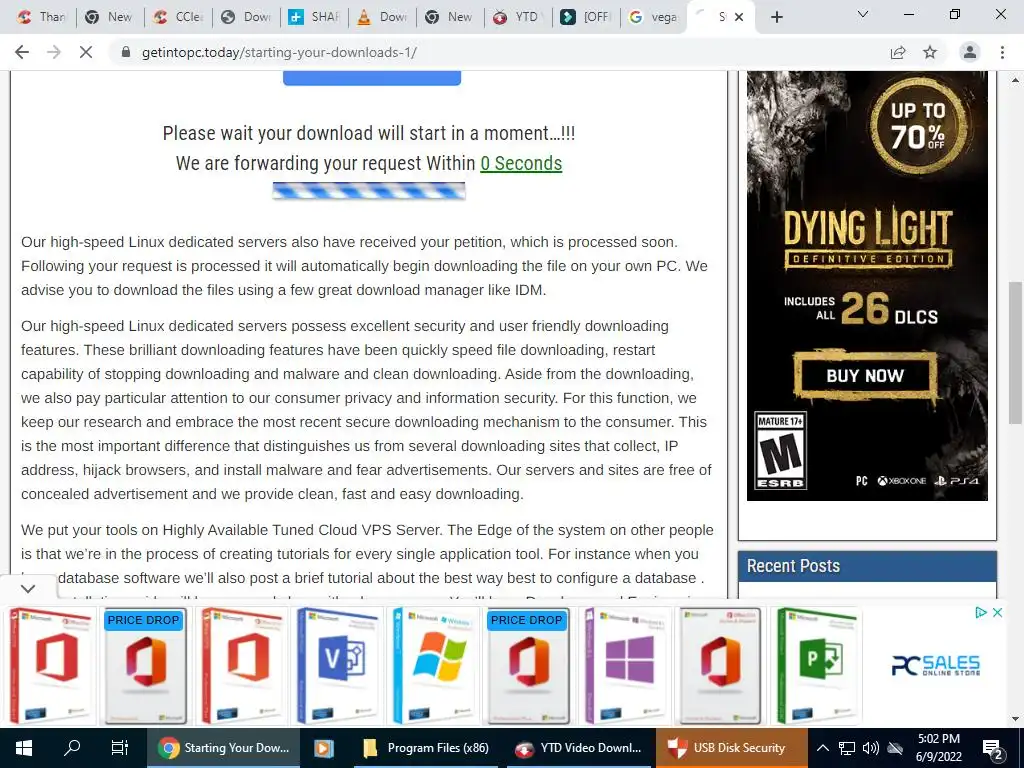
Task: Open network status tray icon
Action: coord(847,748)
